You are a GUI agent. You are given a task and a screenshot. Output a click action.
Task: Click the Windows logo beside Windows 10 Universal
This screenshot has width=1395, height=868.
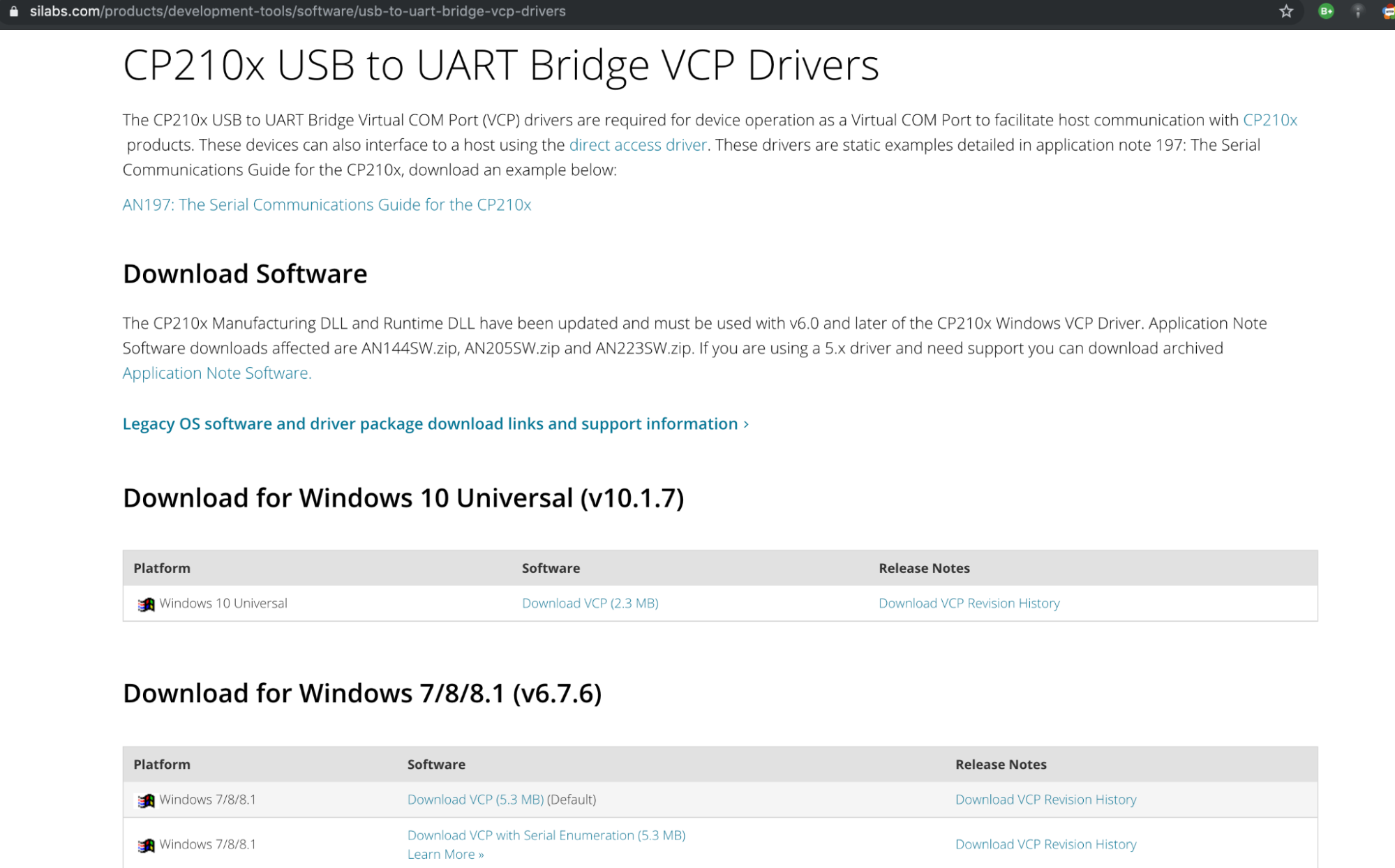pos(147,604)
